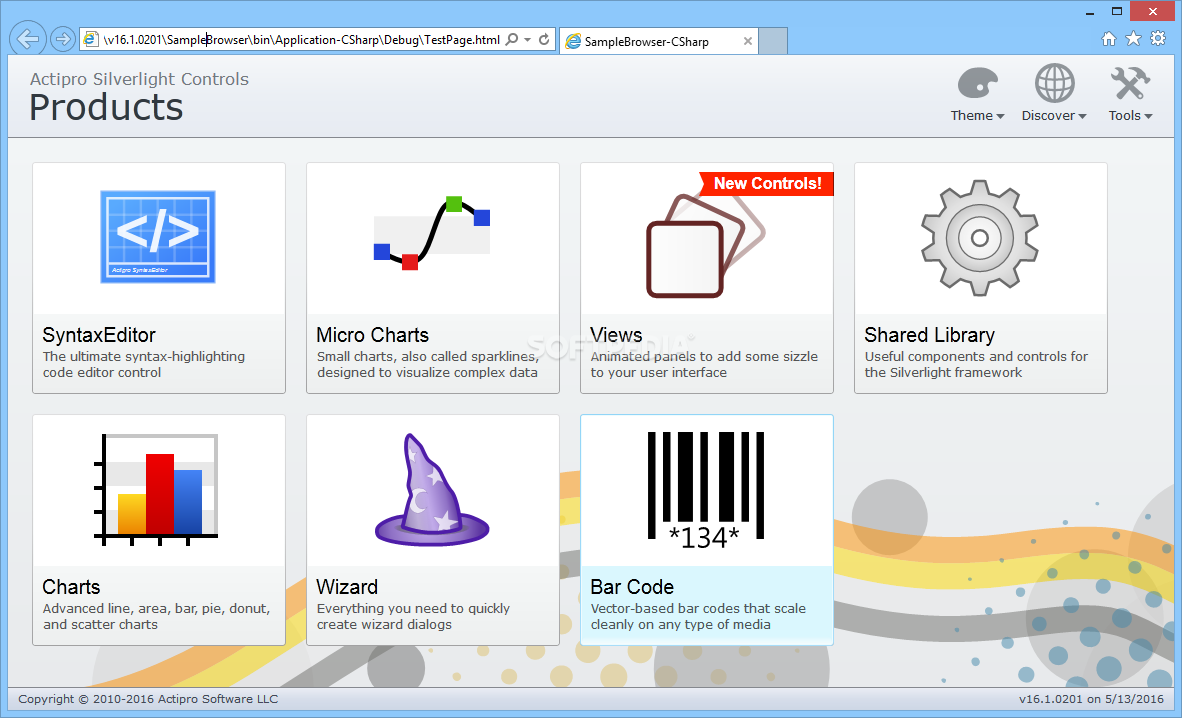Screen dimensions: 1182x718
Task: Click the Actipro Silverlight Controls subtitle
Action: click(x=139, y=79)
